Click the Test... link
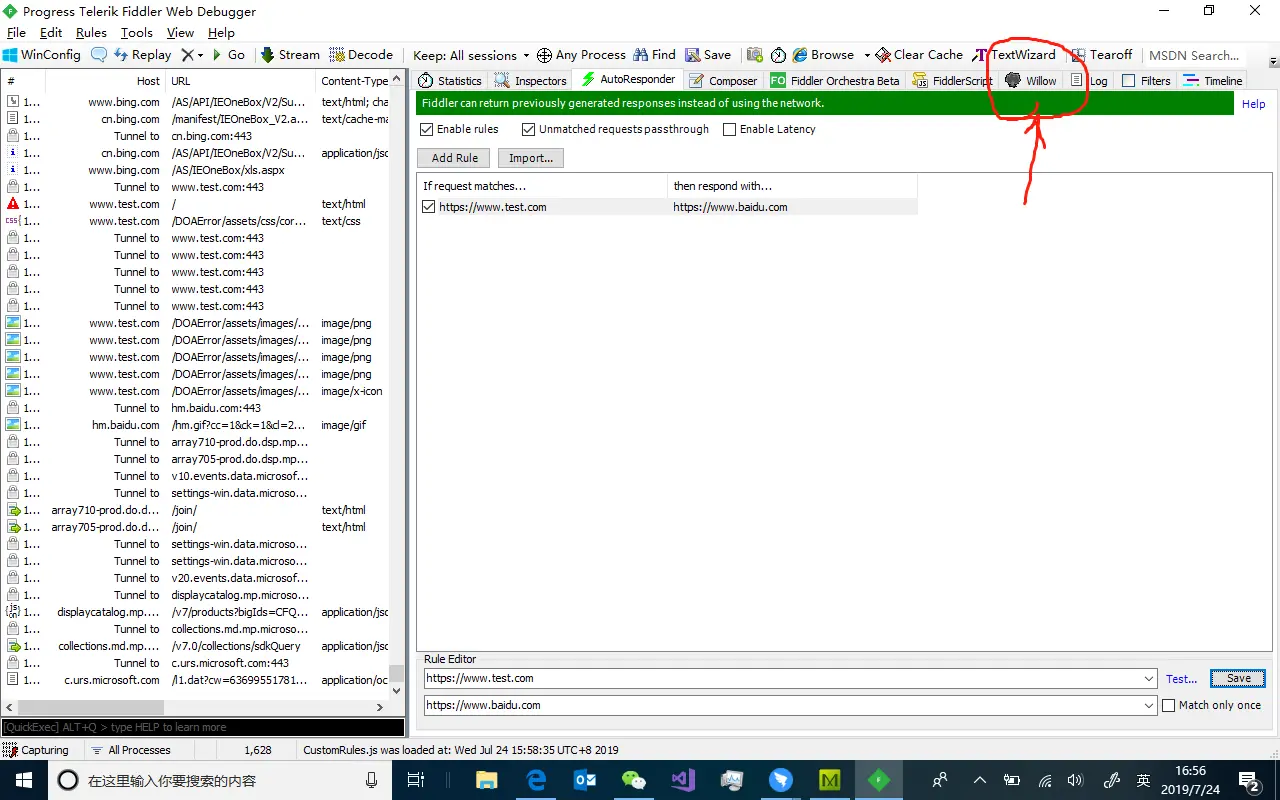Viewport: 1280px width, 800px height. pyautogui.click(x=1181, y=679)
